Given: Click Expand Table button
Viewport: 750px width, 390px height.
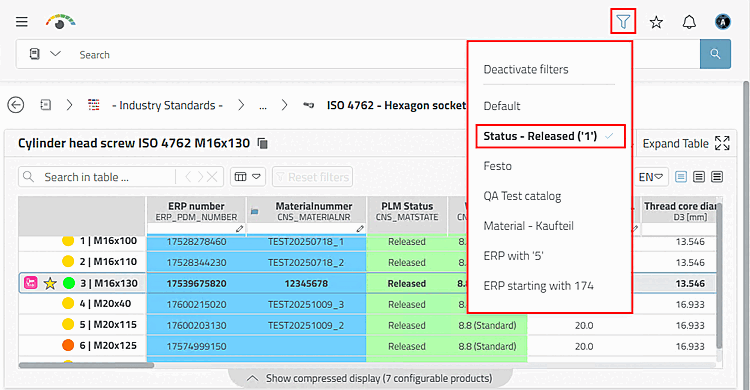Looking at the screenshot, I should [x=686, y=144].
